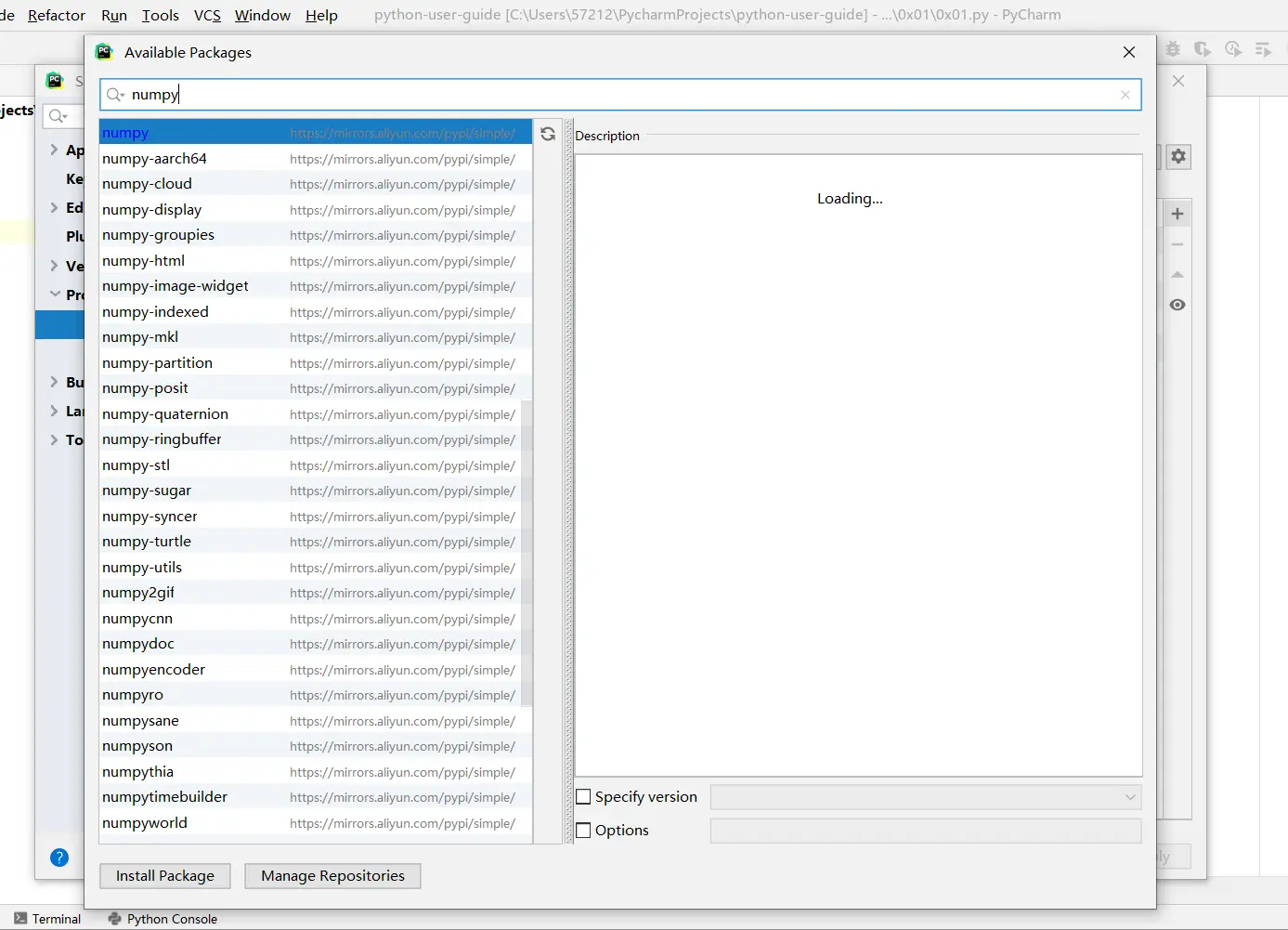This screenshot has width=1288, height=930.
Task: Clear the numpy search field
Action: (x=1125, y=95)
